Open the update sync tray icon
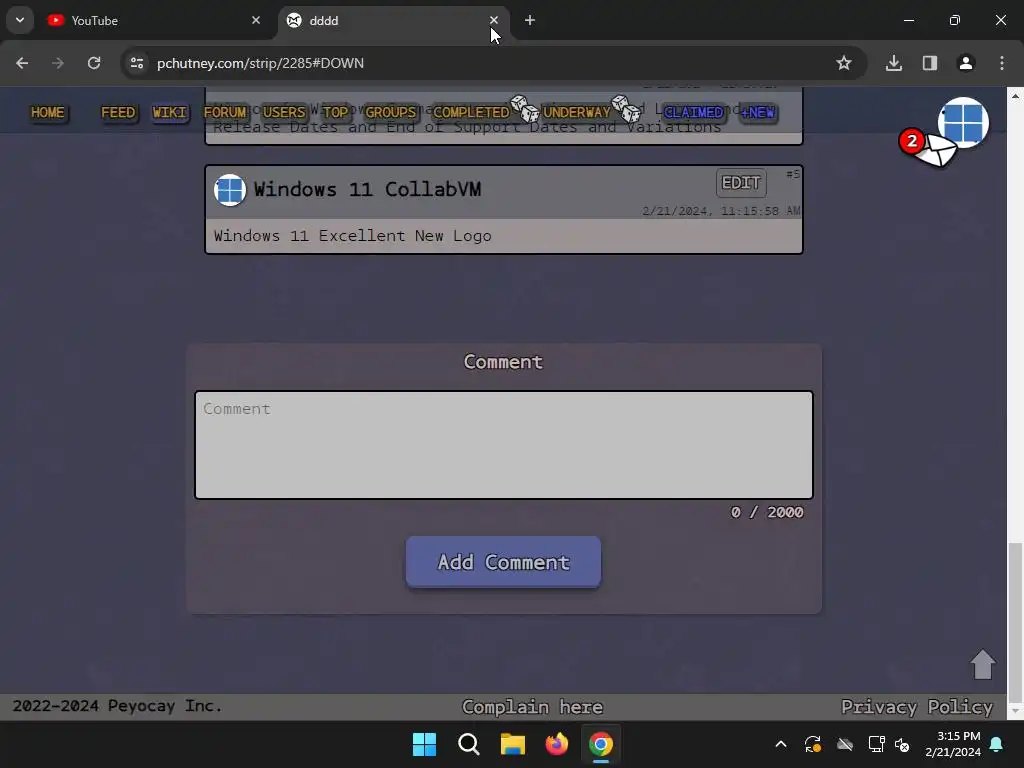Viewport: 1024px width, 768px height. click(x=813, y=744)
